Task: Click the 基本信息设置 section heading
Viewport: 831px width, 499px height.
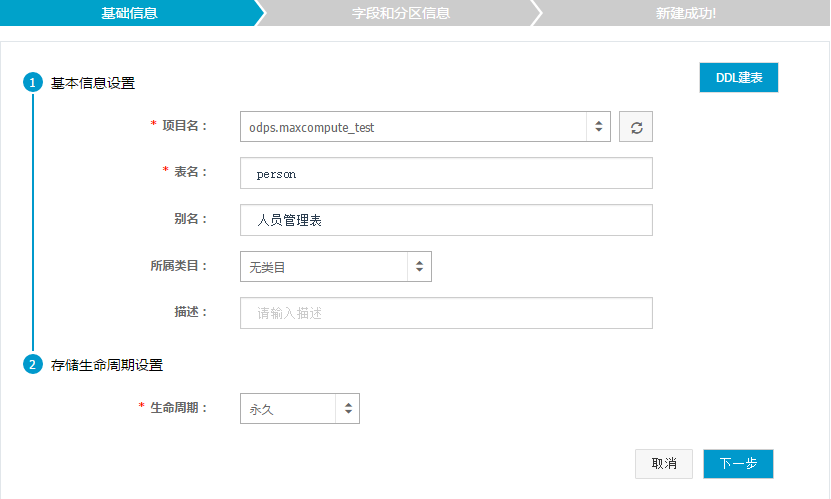Action: (93, 83)
